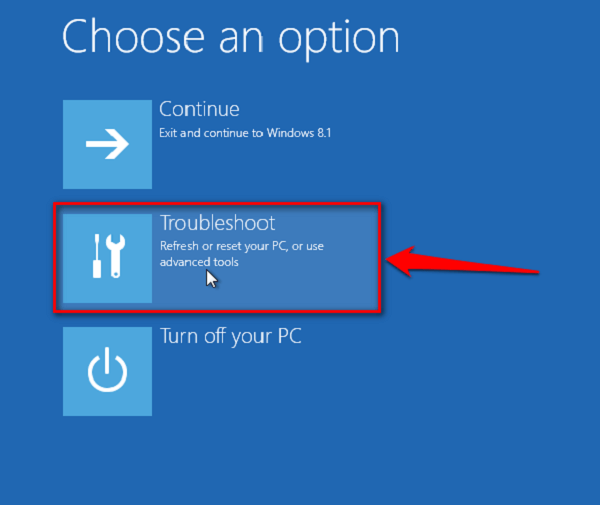Click the "Windows 8.1" words under Continue
The image size is (600, 505).
click(299, 133)
